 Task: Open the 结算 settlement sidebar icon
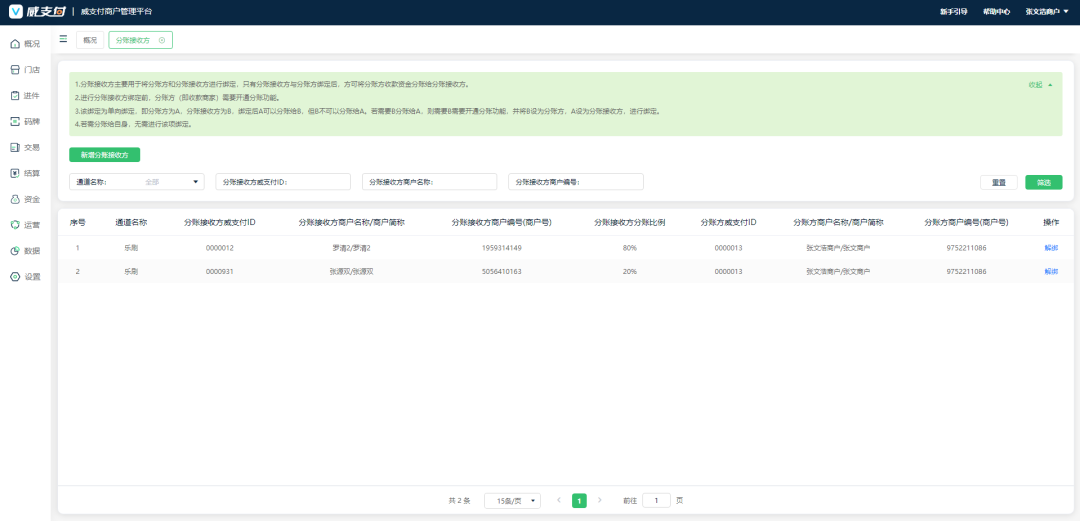click(x=15, y=173)
